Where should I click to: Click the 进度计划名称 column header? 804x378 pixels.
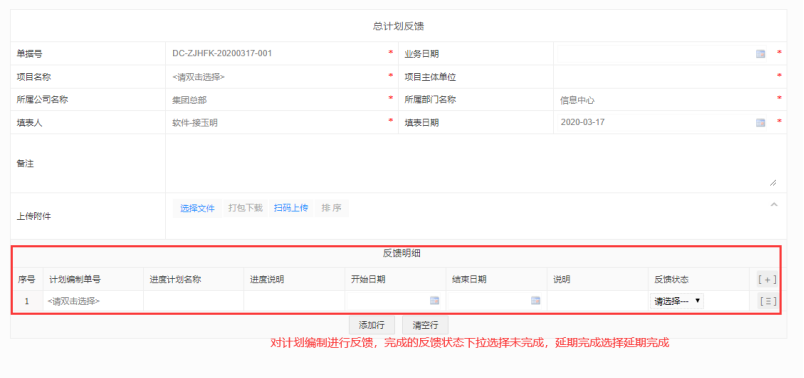pos(175,280)
